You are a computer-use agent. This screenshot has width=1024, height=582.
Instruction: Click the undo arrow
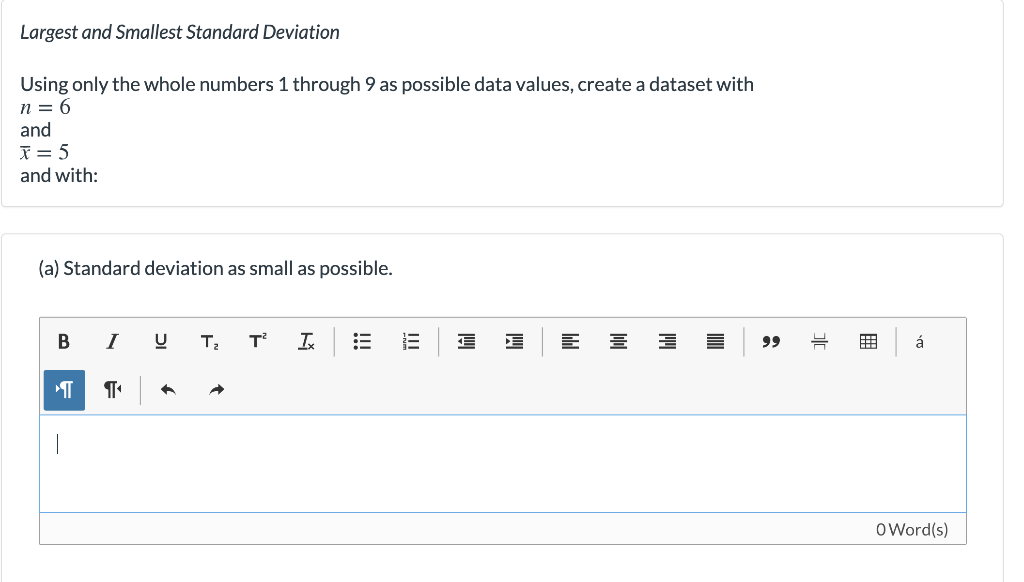167,390
